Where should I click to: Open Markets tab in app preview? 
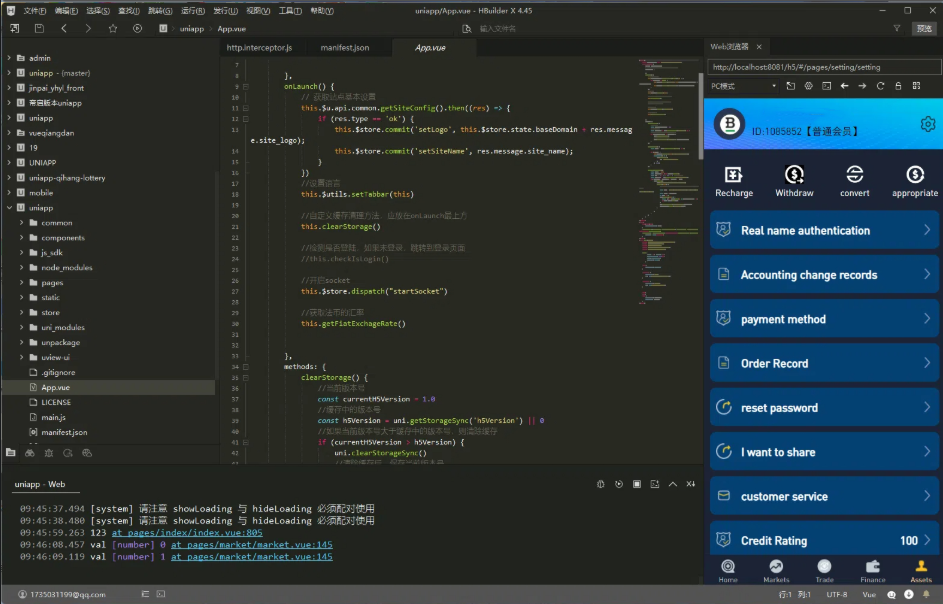pos(776,570)
